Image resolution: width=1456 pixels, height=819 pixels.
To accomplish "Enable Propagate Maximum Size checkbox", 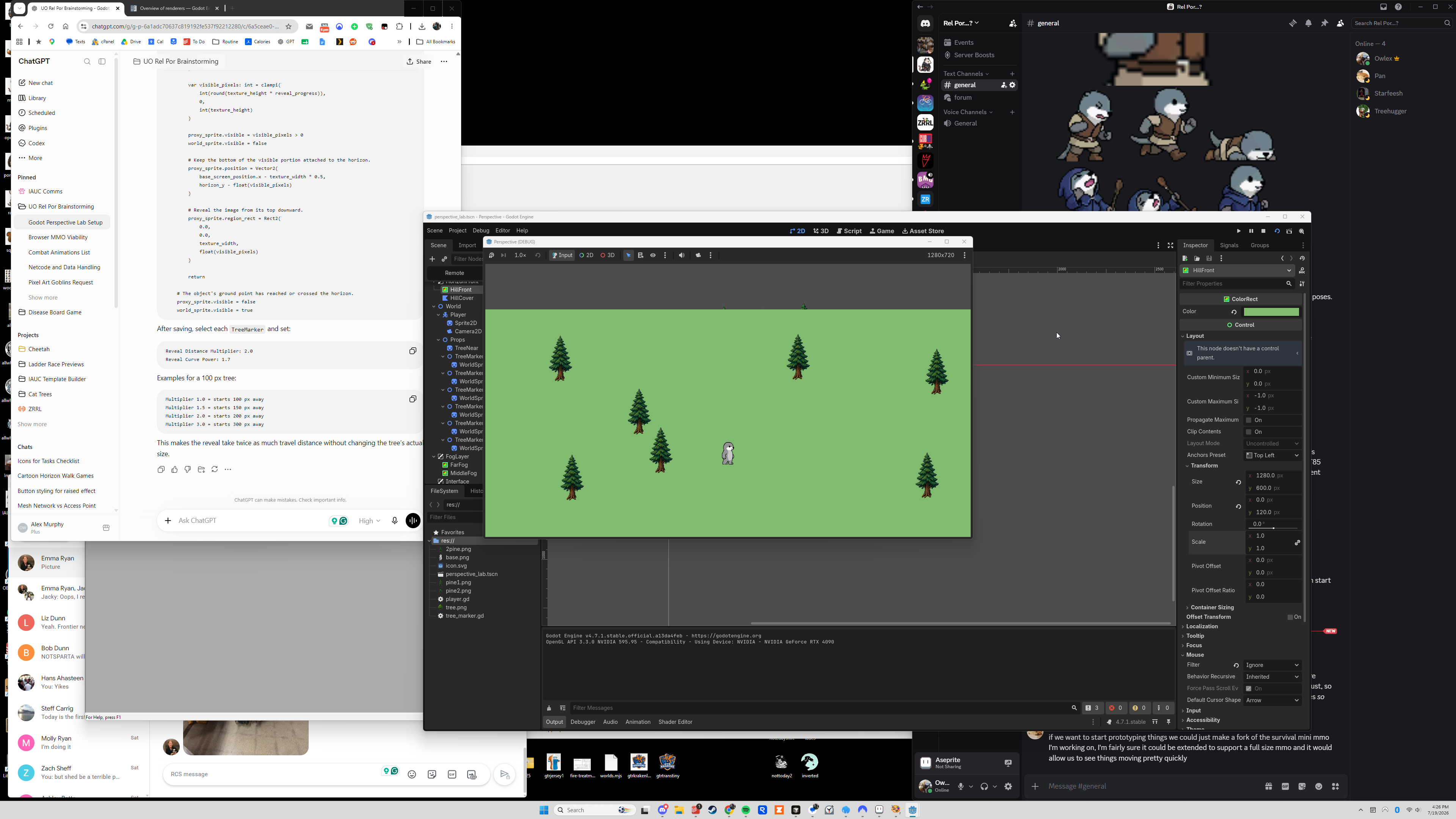I will (1249, 420).
